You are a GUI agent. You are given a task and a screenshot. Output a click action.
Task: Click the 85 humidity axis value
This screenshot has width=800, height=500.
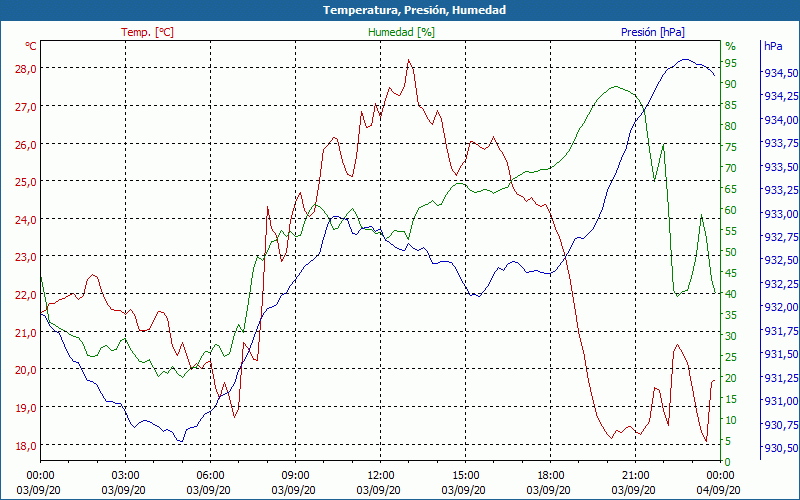click(731, 105)
